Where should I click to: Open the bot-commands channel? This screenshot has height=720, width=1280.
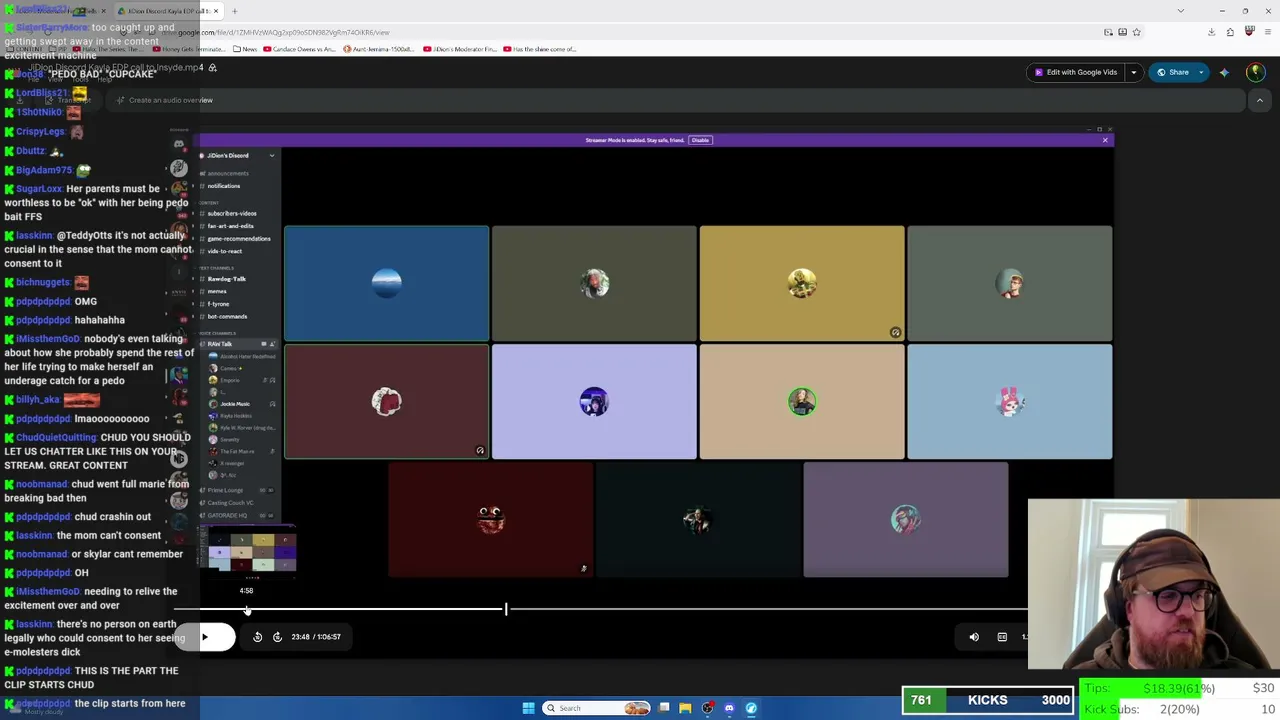(227, 317)
